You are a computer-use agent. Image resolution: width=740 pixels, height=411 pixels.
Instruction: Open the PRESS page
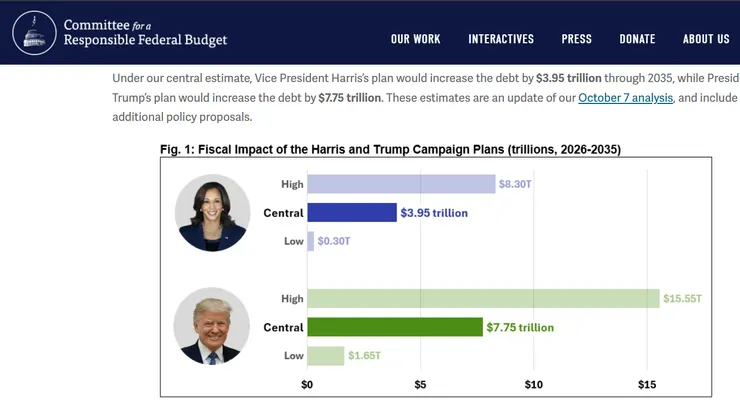[x=576, y=39]
